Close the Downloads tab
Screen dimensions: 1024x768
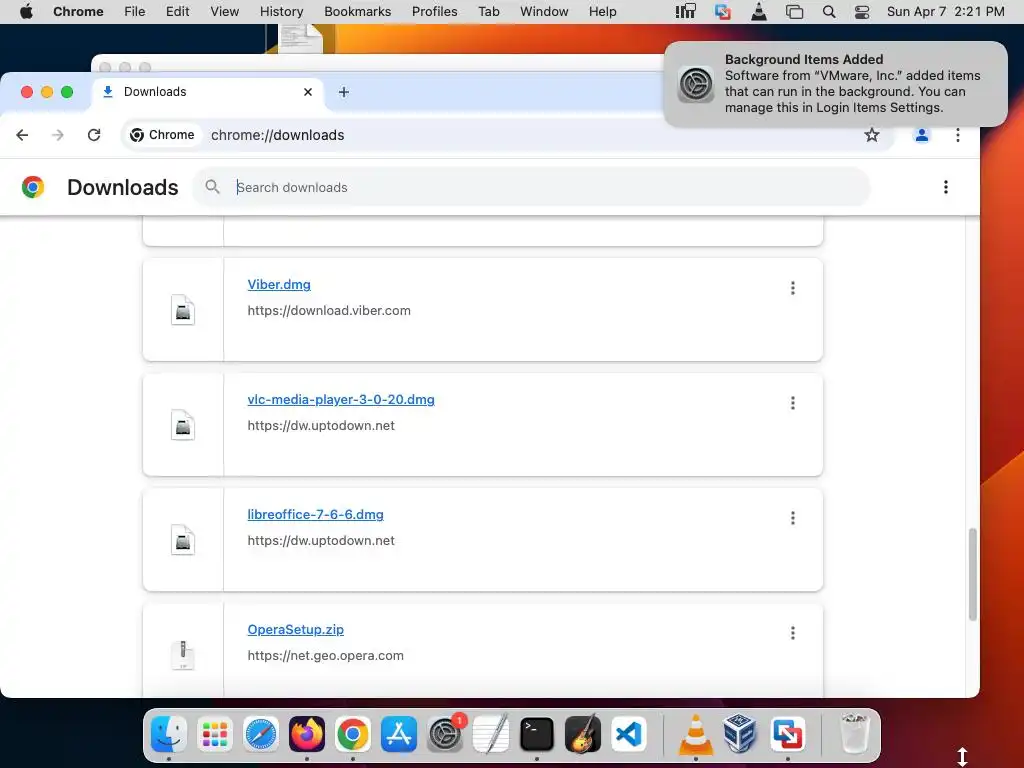coord(308,92)
